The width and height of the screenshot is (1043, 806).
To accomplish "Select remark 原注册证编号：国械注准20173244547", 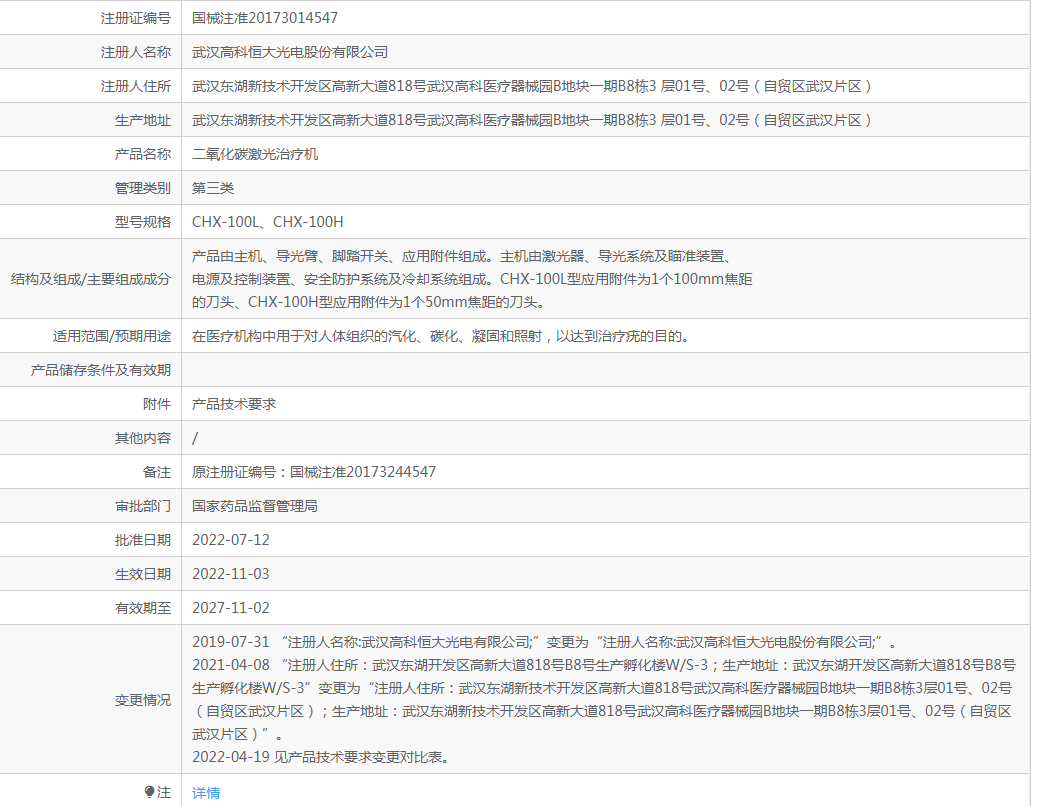I will [x=314, y=472].
